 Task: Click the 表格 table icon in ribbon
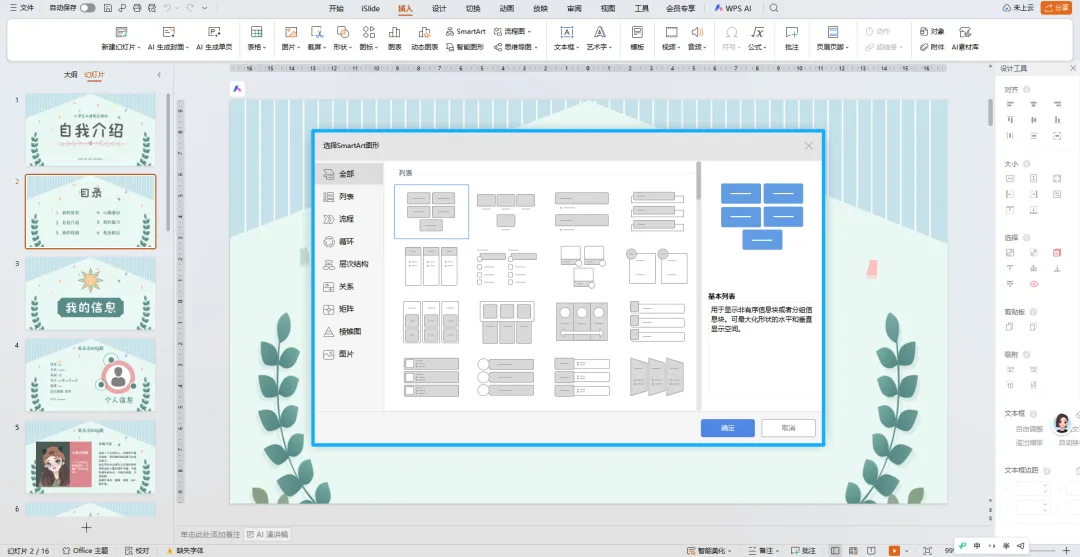(x=256, y=32)
